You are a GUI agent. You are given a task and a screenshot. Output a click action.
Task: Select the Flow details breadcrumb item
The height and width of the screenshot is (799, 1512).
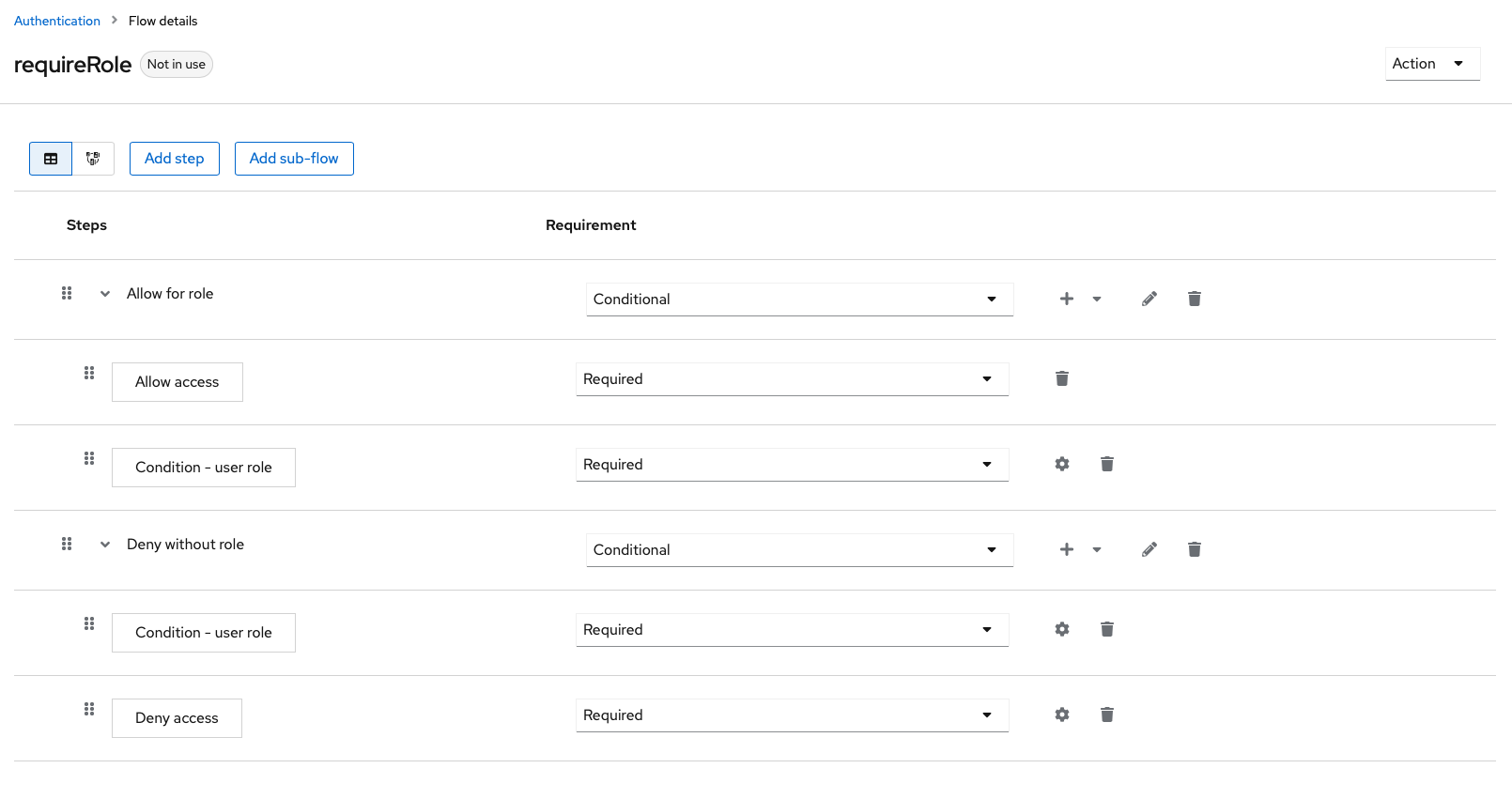[162, 20]
